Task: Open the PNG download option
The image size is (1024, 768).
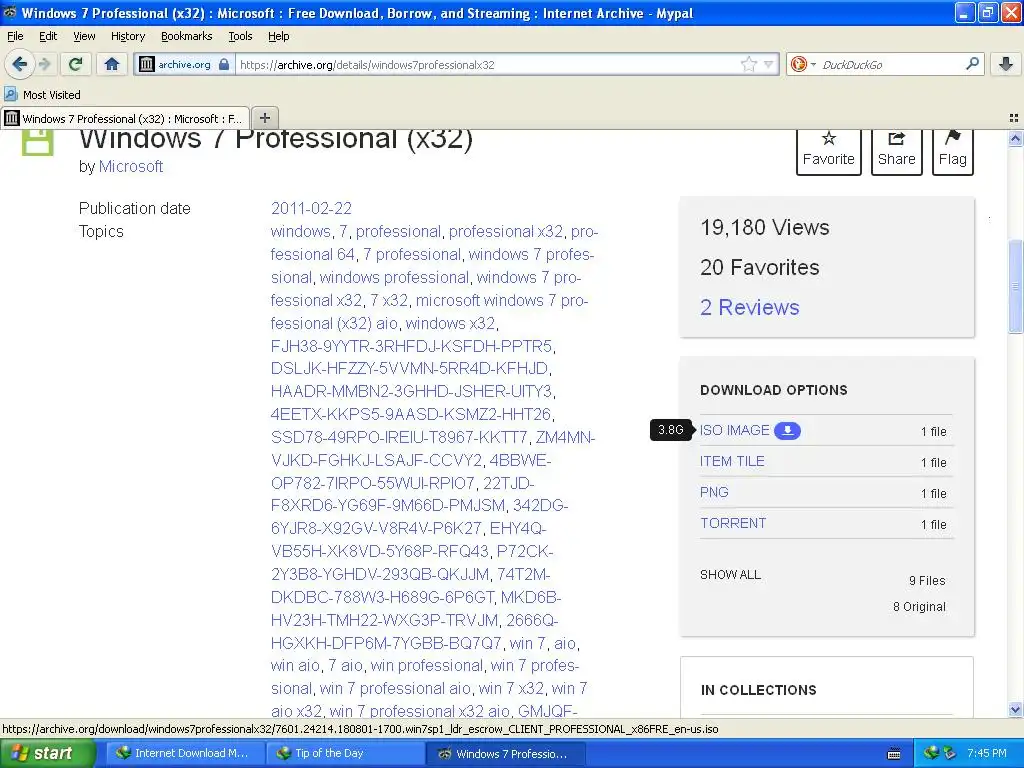Action: pos(714,492)
